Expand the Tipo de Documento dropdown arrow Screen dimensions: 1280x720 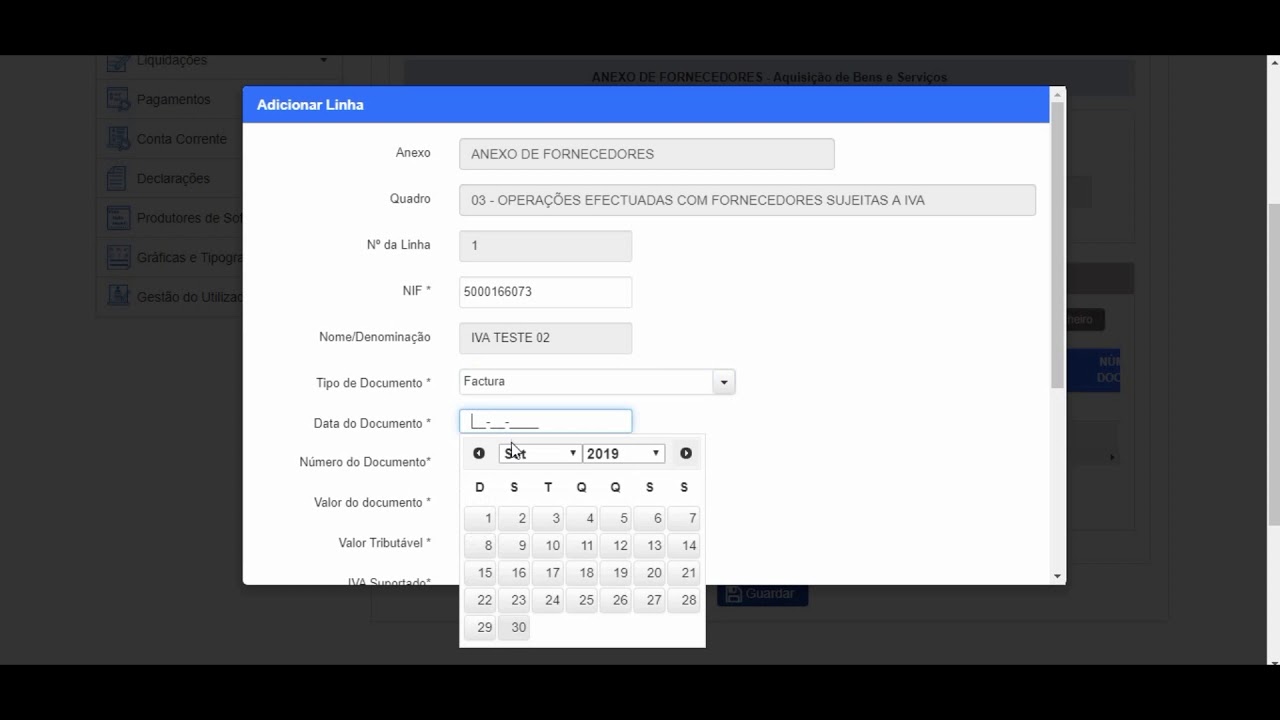click(724, 382)
